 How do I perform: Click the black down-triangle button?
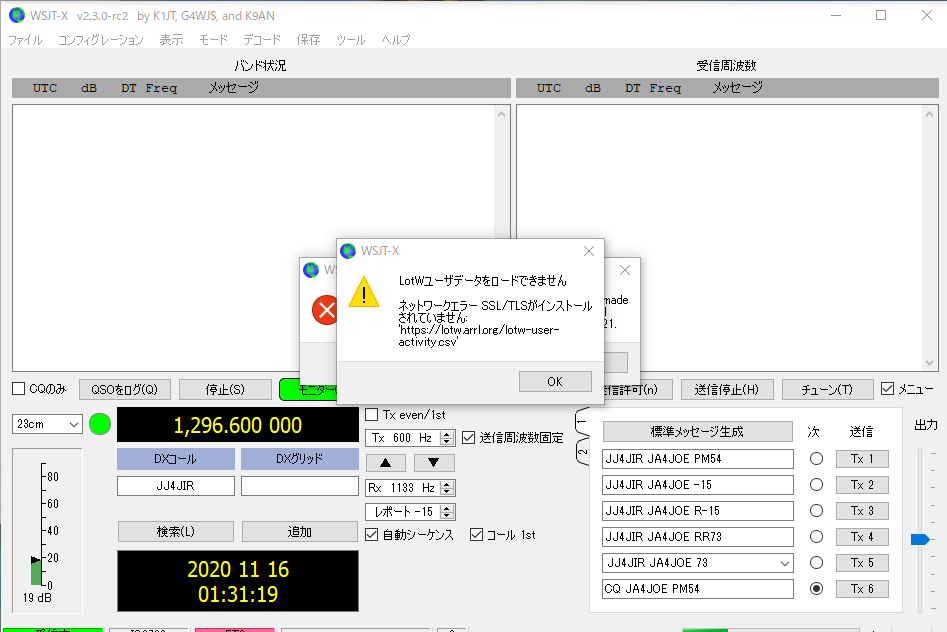pyautogui.click(x=434, y=463)
